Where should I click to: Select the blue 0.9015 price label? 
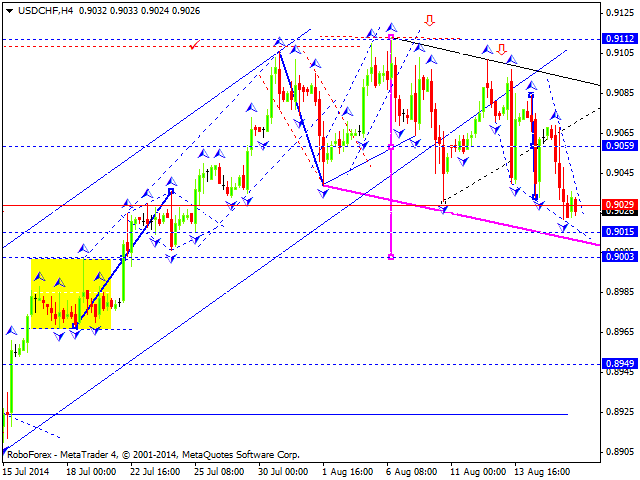(x=620, y=232)
